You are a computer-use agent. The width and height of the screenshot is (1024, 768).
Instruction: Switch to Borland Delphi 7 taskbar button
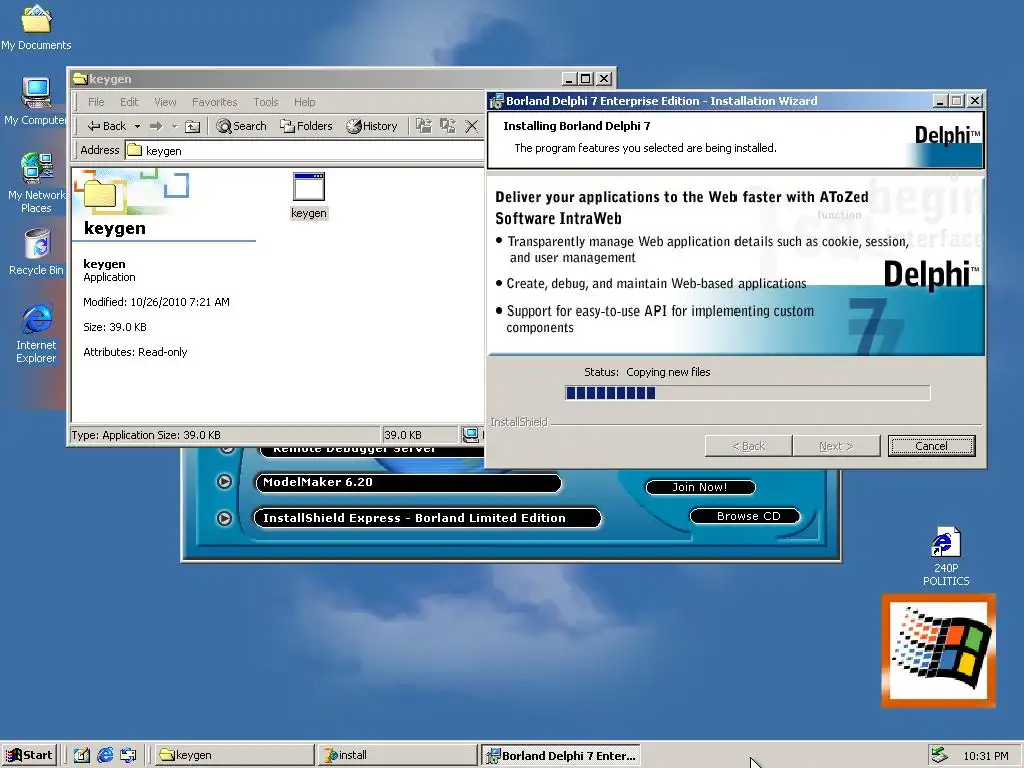pos(561,755)
